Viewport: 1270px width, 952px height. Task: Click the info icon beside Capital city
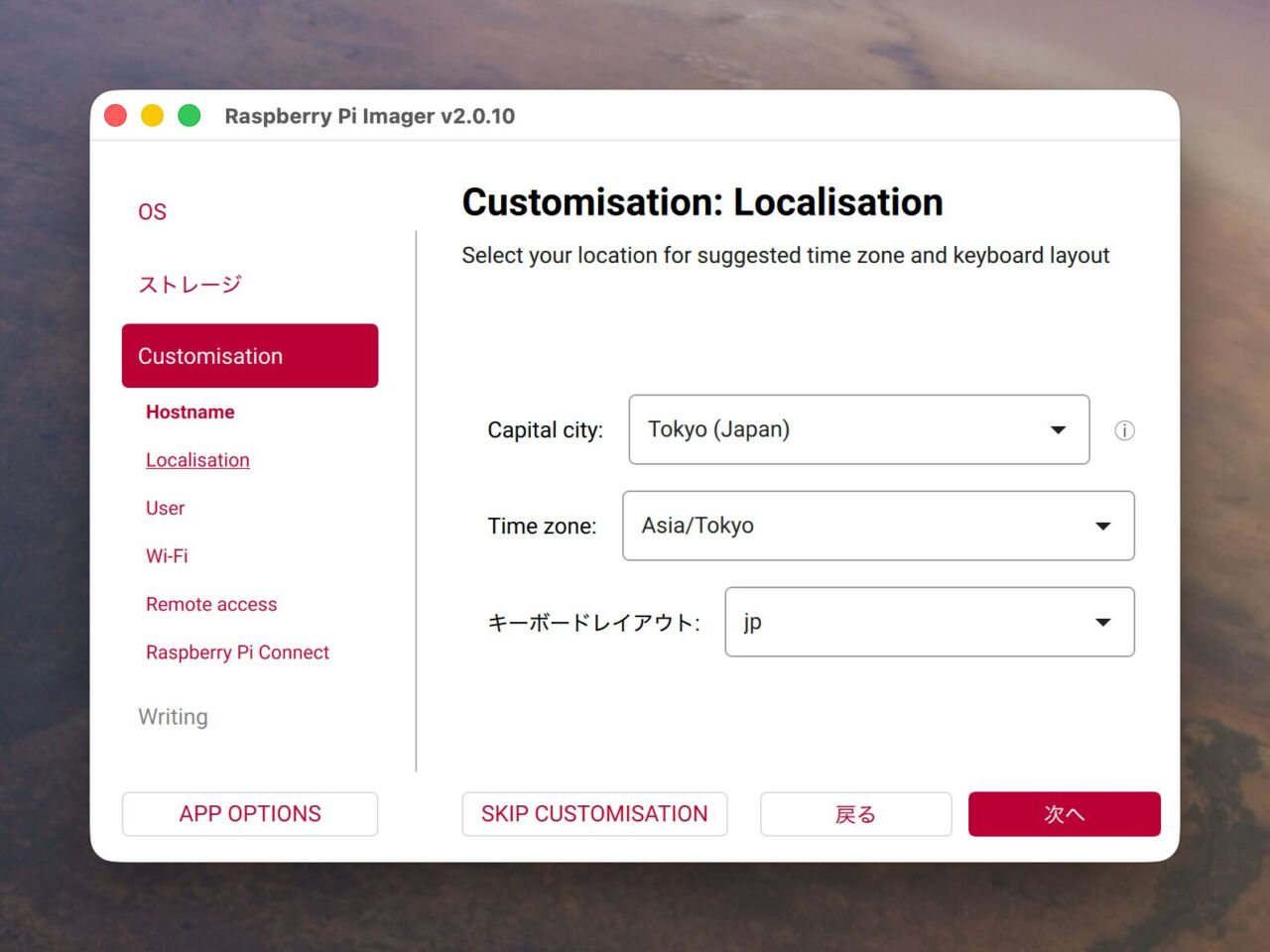coord(1124,430)
